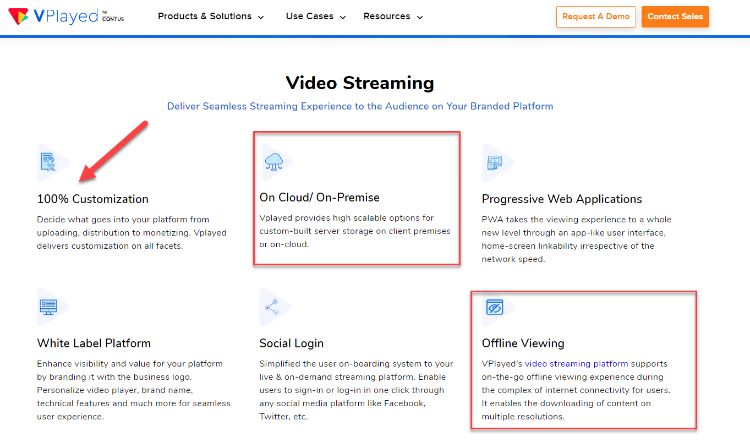Click the Contact Sales button
The image size is (750, 442).
(x=675, y=16)
